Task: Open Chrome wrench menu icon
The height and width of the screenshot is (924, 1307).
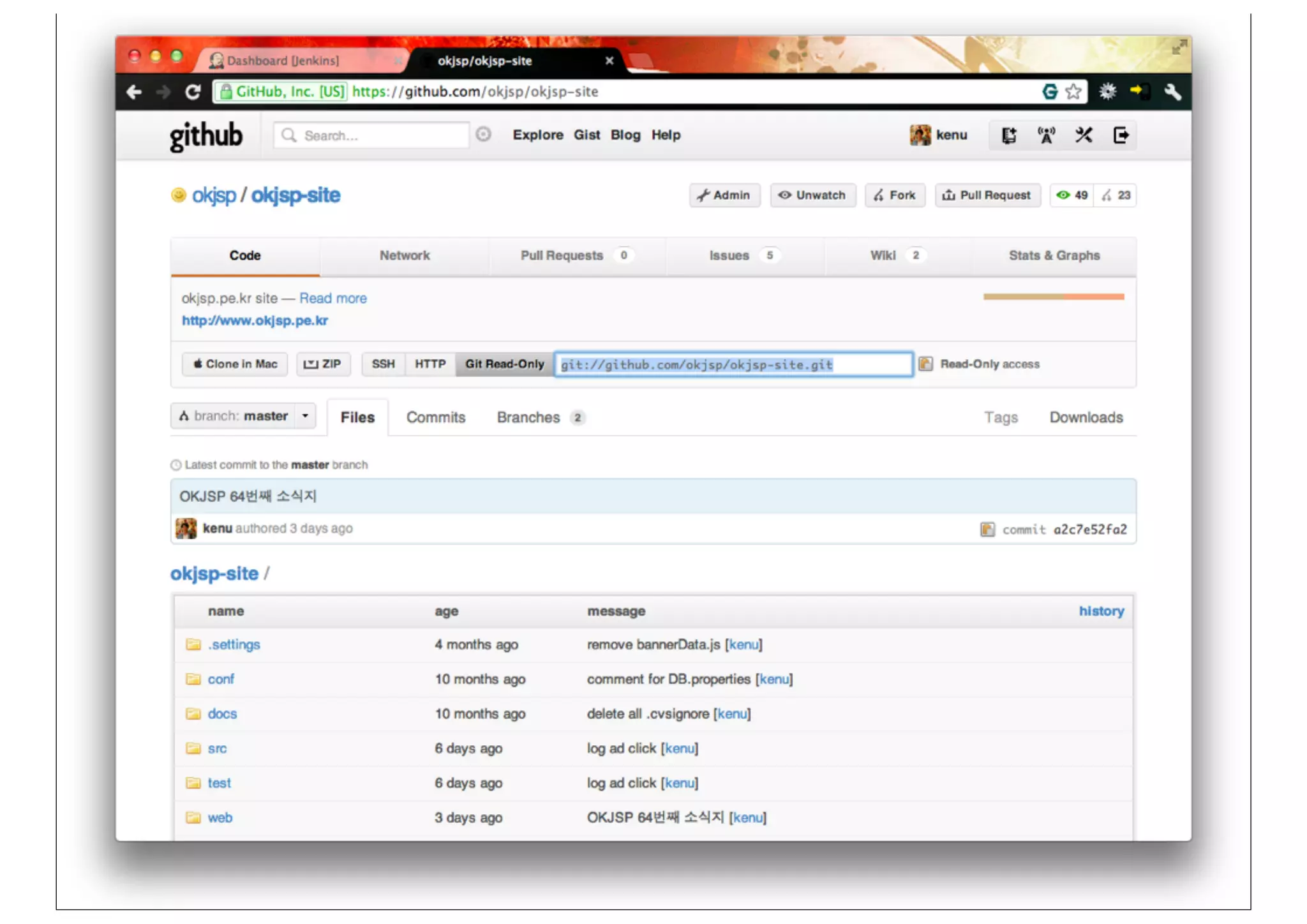Action: click(1172, 92)
